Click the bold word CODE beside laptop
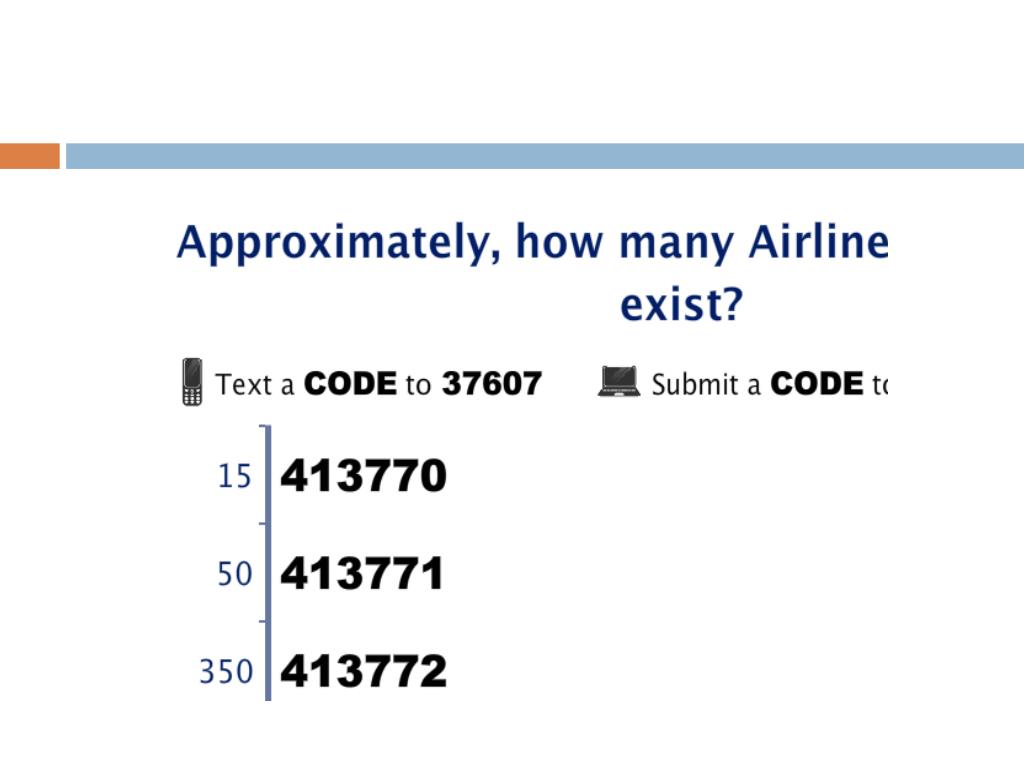Screen dimensions: 1024x768 point(817,383)
